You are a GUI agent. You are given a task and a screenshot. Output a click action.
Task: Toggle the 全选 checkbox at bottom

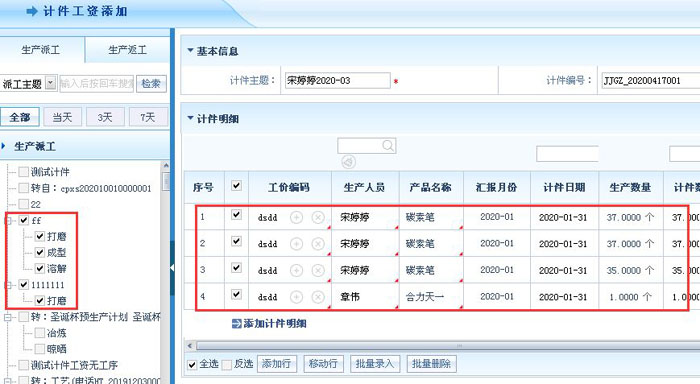pos(192,365)
